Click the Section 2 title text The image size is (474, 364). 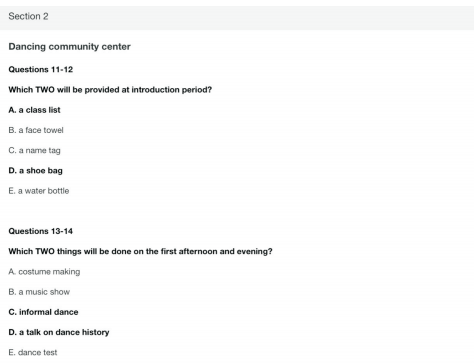click(x=28, y=16)
